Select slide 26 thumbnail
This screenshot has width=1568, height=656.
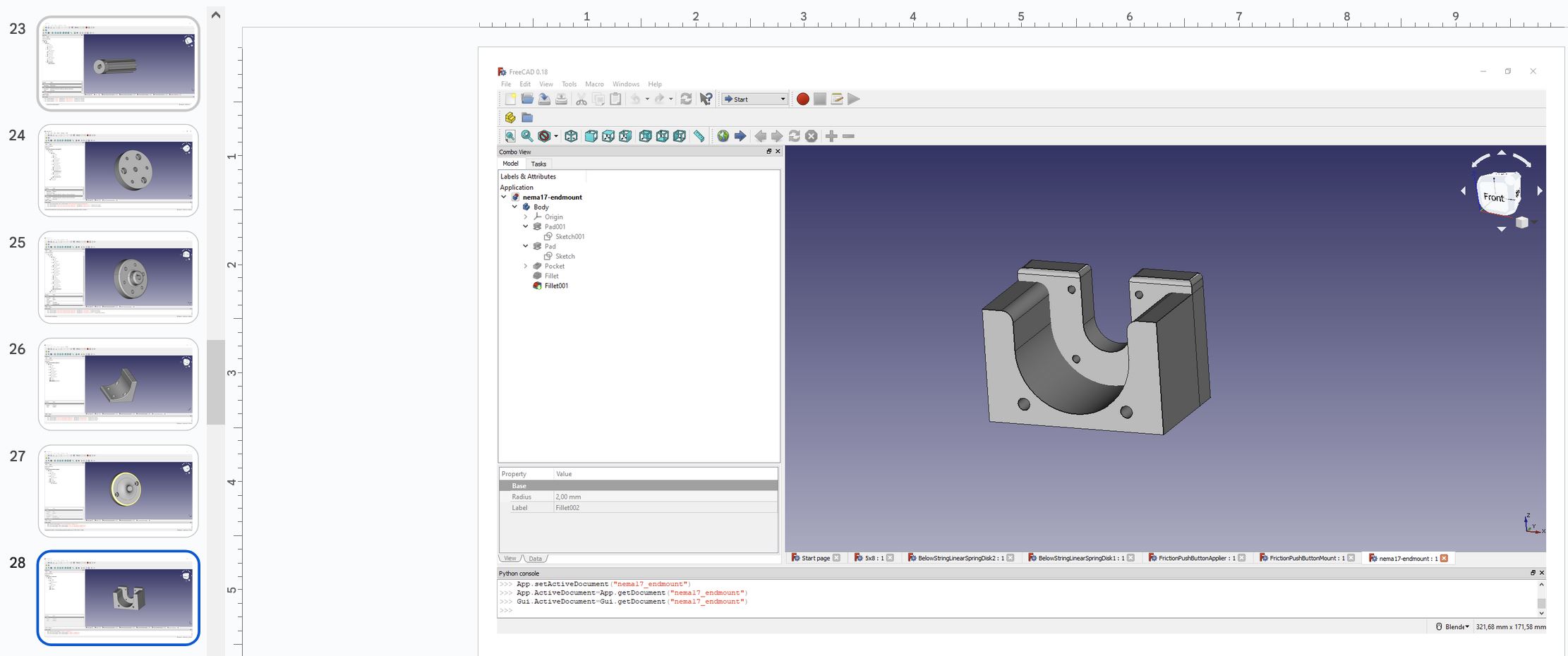tap(118, 384)
